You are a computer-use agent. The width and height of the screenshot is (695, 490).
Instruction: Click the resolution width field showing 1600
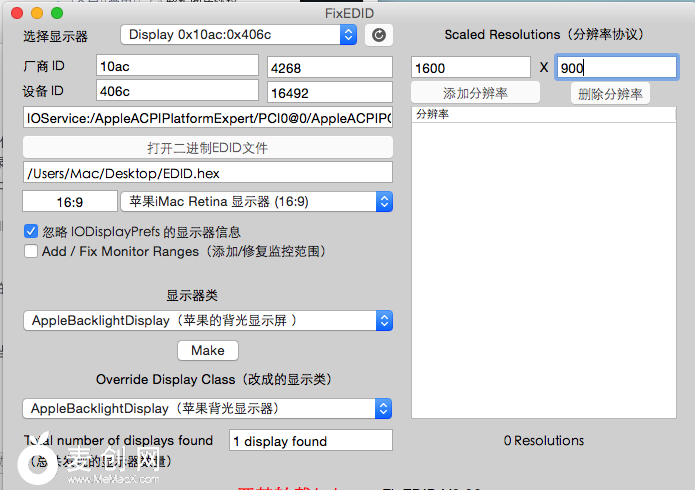(x=471, y=68)
